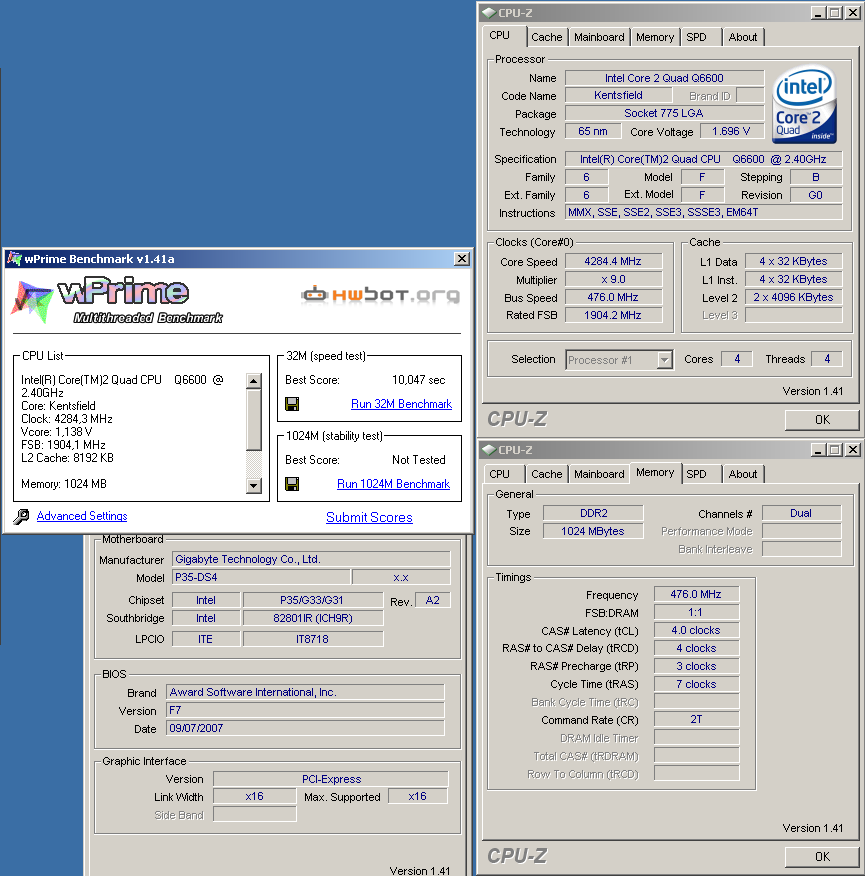Run the 32M Benchmark

click(x=401, y=404)
